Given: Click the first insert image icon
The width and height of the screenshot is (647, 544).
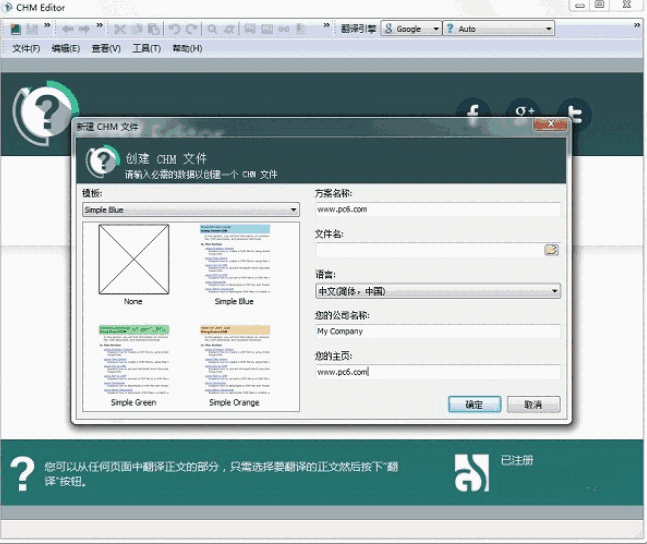Looking at the screenshot, I should click(x=250, y=29).
